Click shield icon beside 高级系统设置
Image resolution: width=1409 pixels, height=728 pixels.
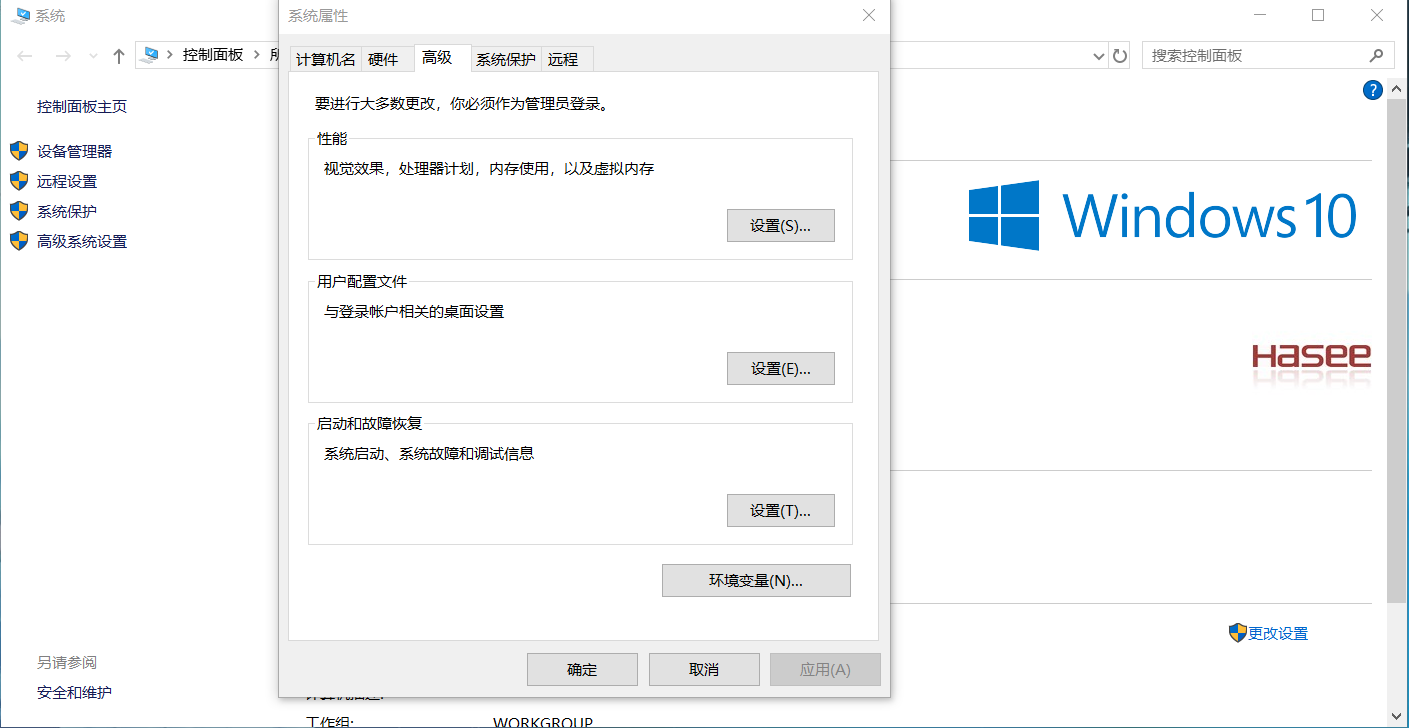(x=19, y=241)
